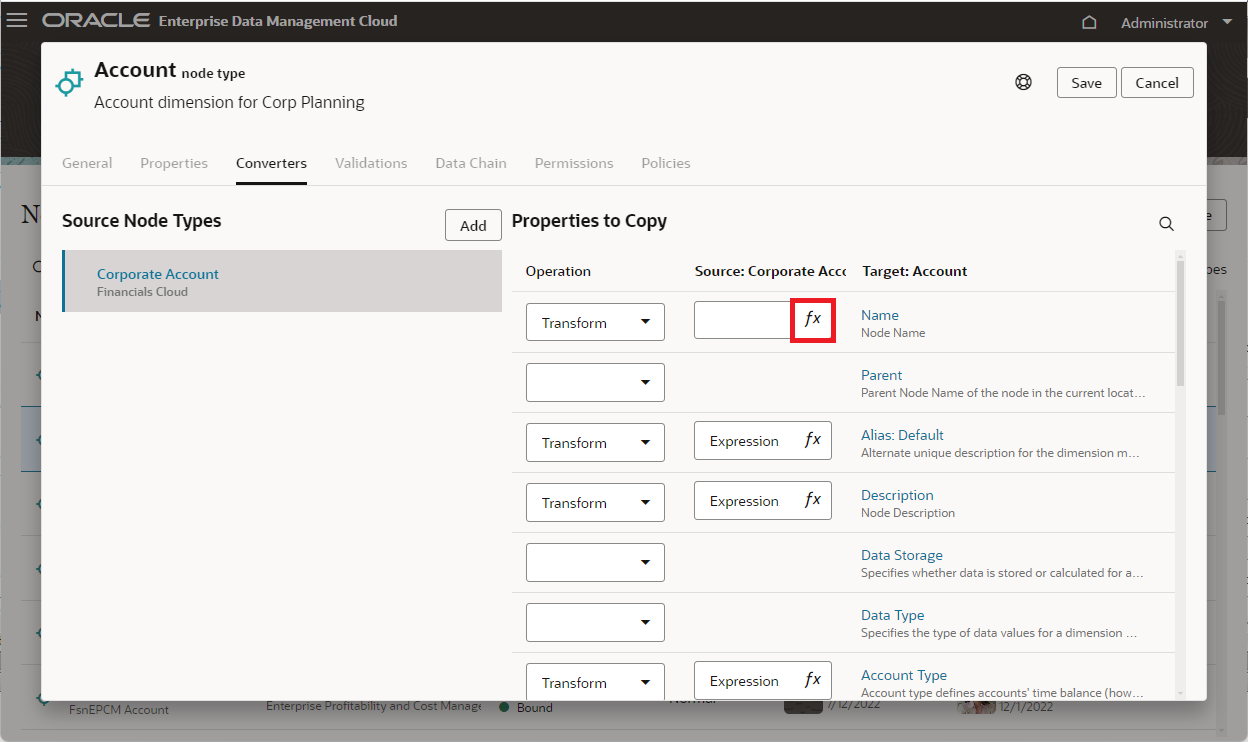Image resolution: width=1248 pixels, height=742 pixels.
Task: Open Operation dropdown for Alias: Default
Action: click(x=595, y=442)
